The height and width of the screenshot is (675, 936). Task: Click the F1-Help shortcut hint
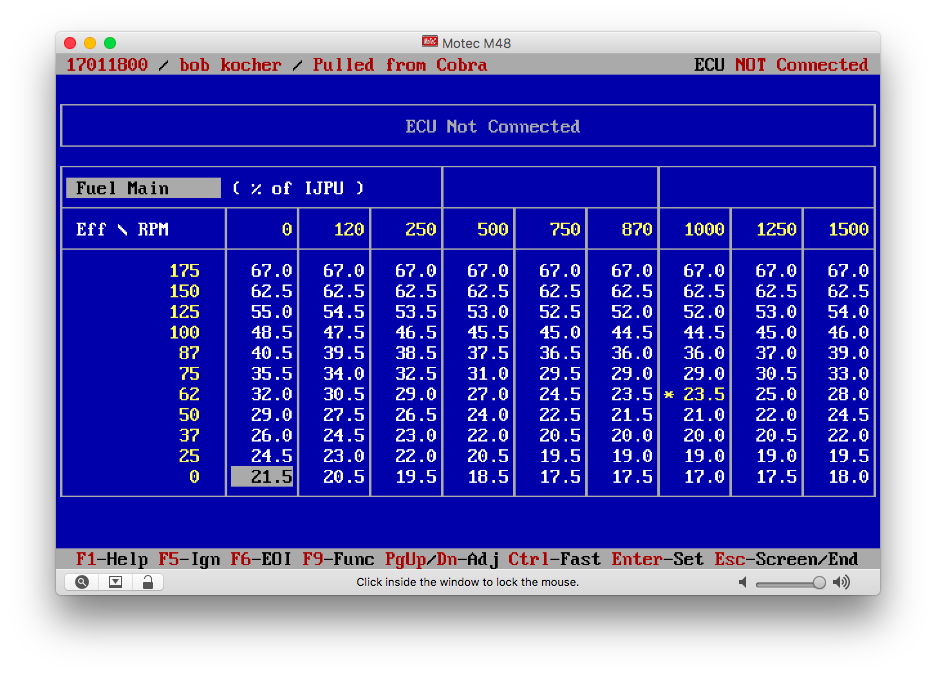[x=112, y=559]
